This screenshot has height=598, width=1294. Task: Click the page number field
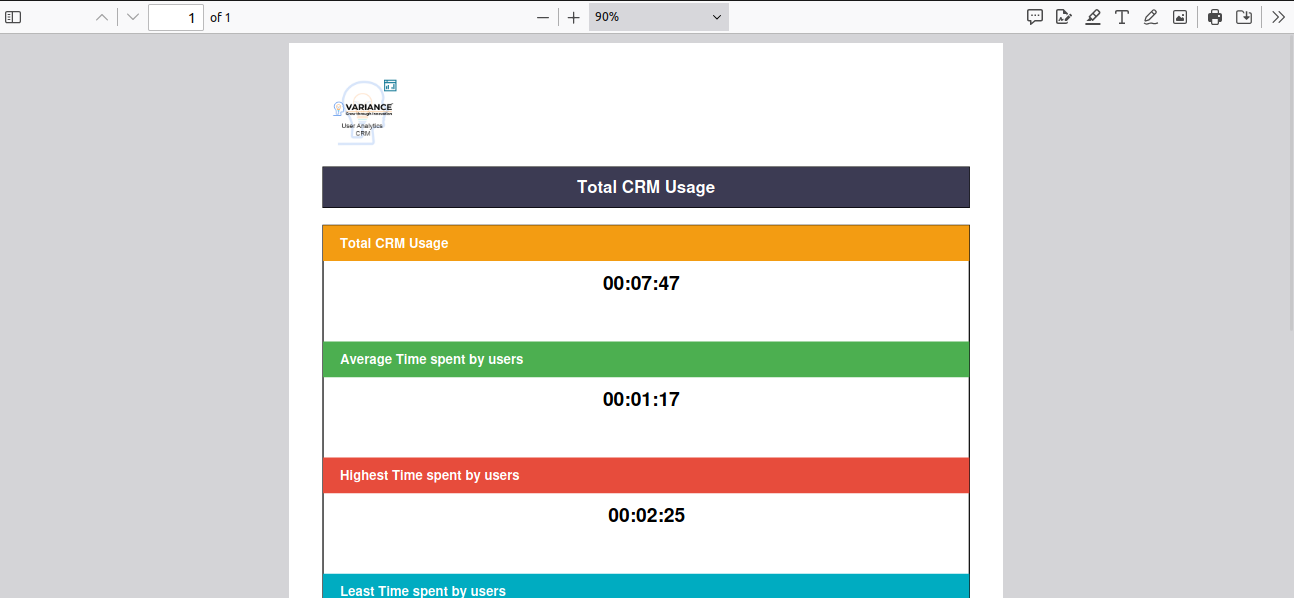coord(176,17)
